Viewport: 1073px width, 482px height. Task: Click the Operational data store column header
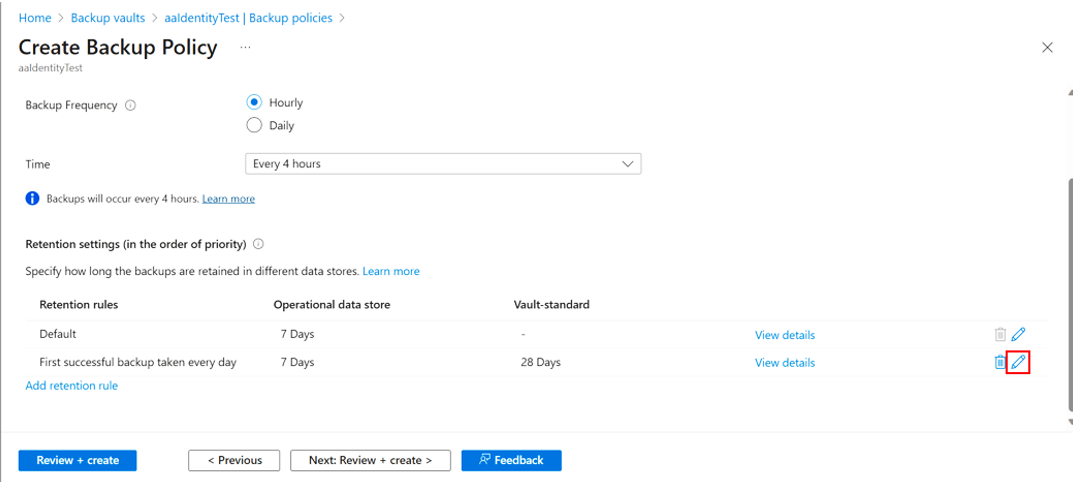pyautogui.click(x=332, y=305)
